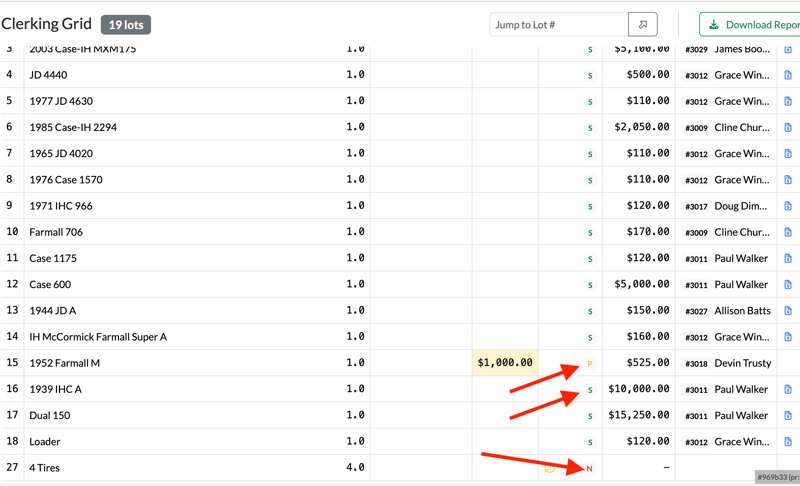The height and width of the screenshot is (486, 800).
Task: Select the Clerking Grid heading
Action: (x=46, y=24)
